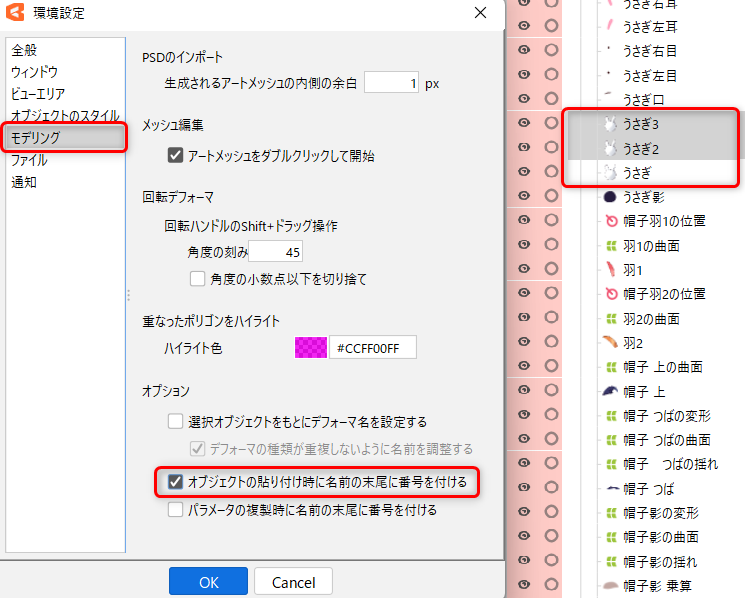This screenshot has height=598, width=745.
Task: Select the orange 羽2 feather thumbnail icon
Action: [608, 343]
